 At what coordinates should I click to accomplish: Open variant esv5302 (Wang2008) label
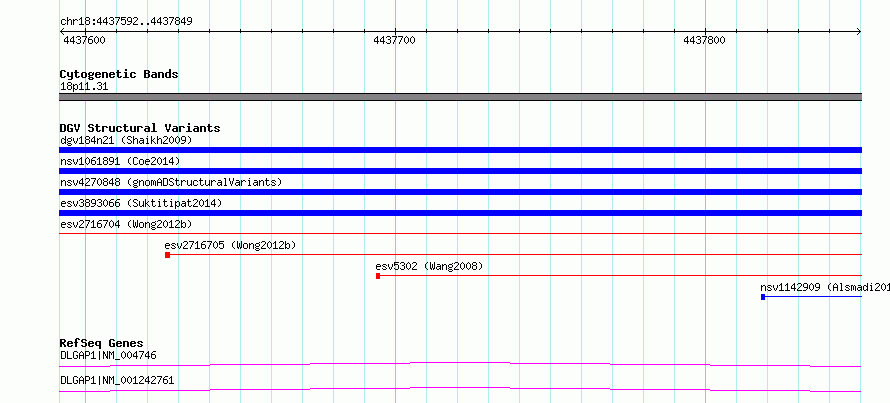[x=429, y=266]
